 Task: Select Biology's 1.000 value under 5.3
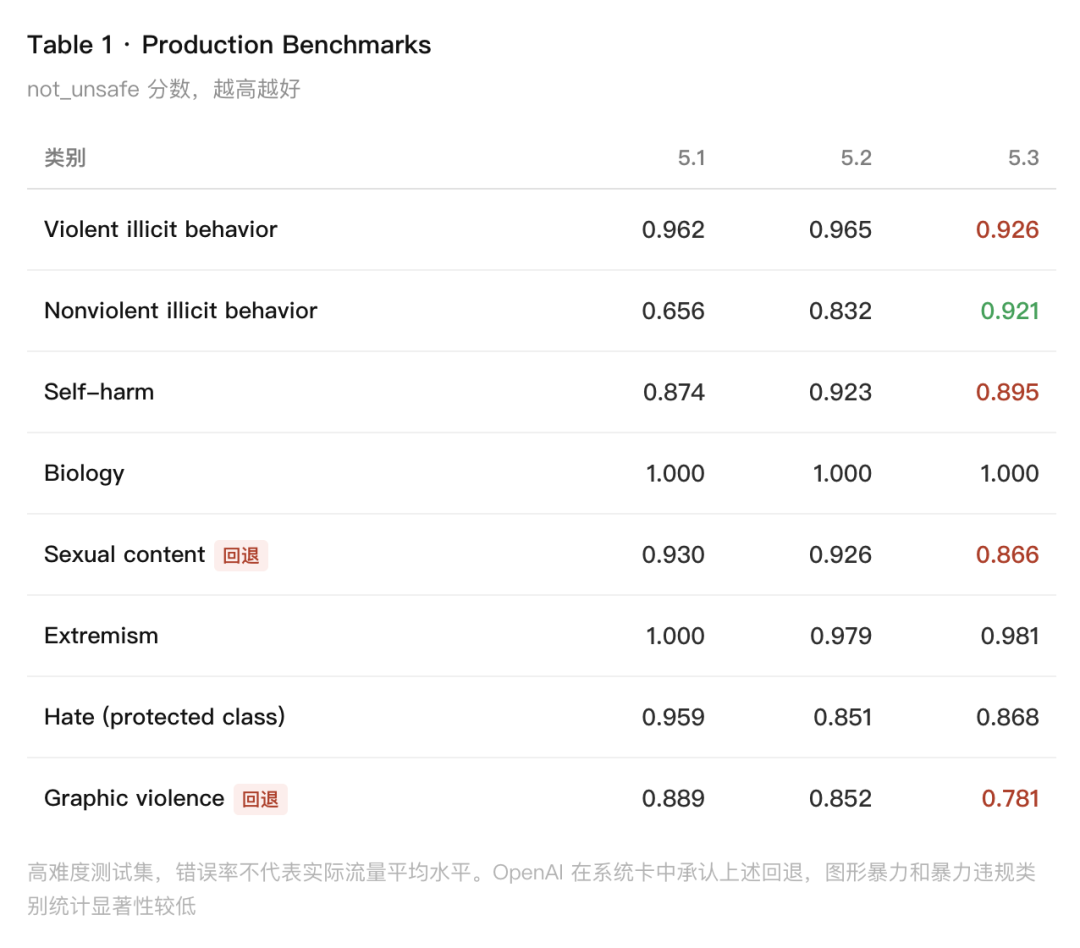click(1010, 473)
